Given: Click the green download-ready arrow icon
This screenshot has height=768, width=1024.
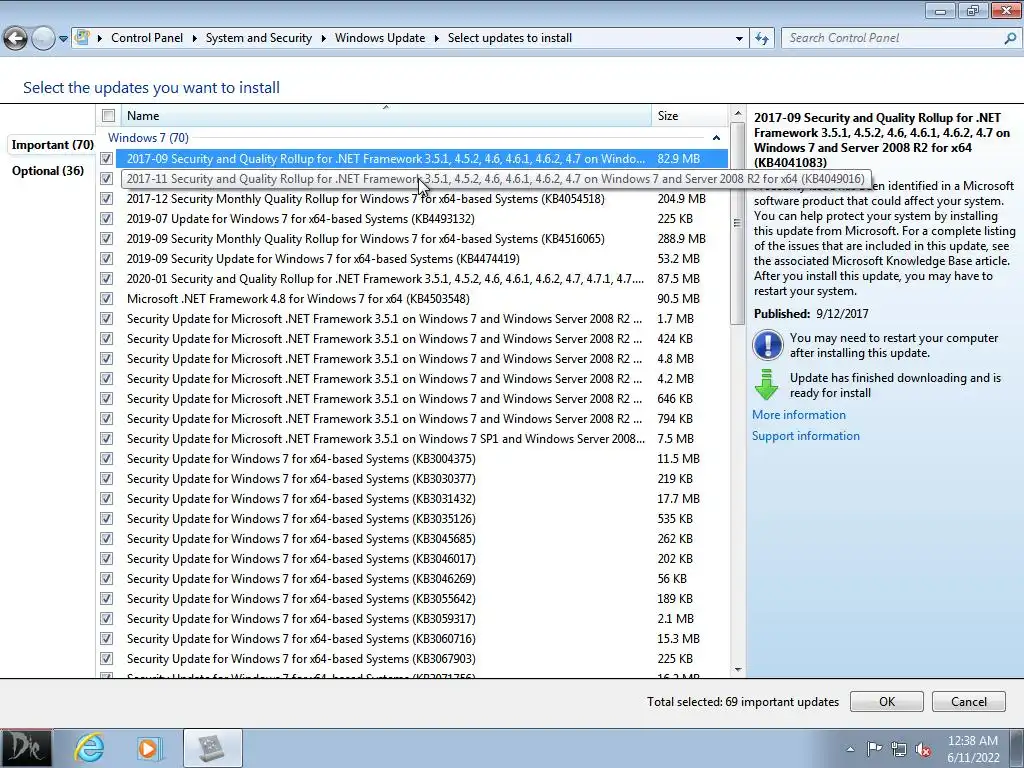Looking at the screenshot, I should tap(766, 385).
